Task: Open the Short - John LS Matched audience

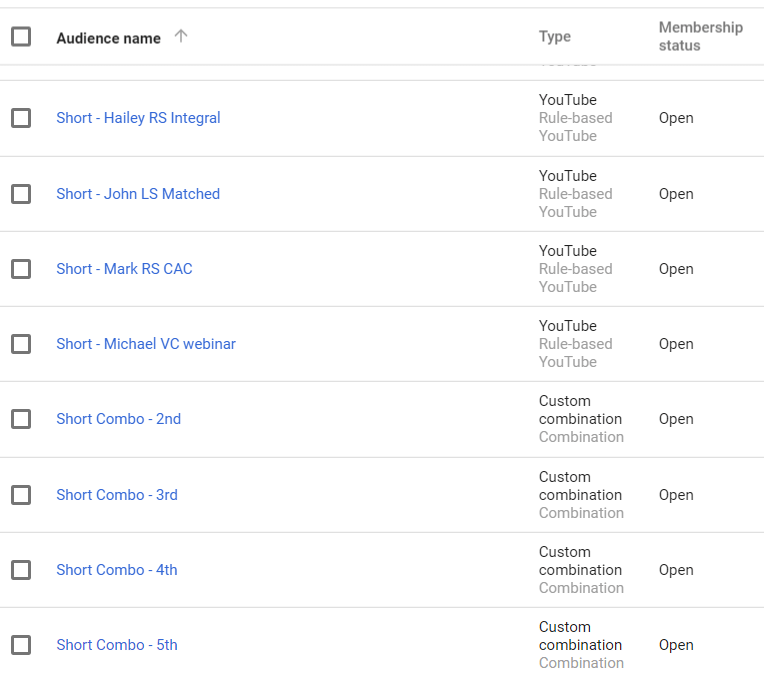Action: point(138,194)
